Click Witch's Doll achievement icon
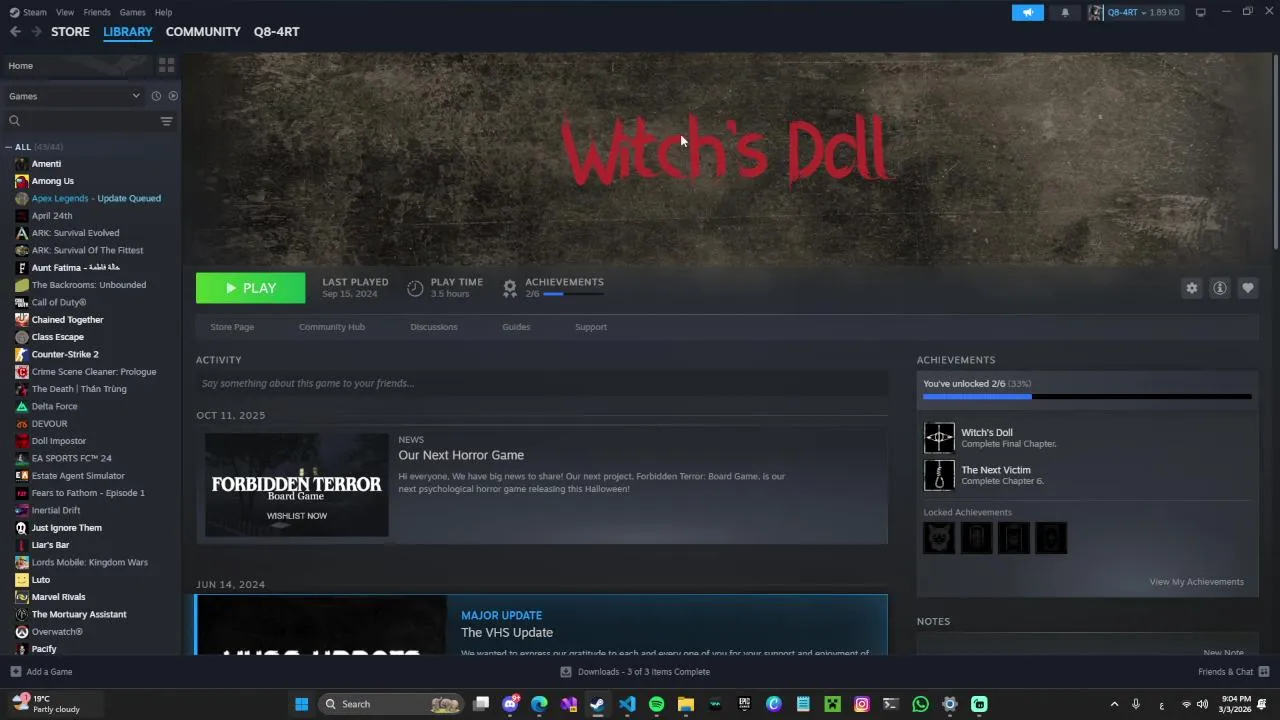1280x720 pixels. coord(939,438)
